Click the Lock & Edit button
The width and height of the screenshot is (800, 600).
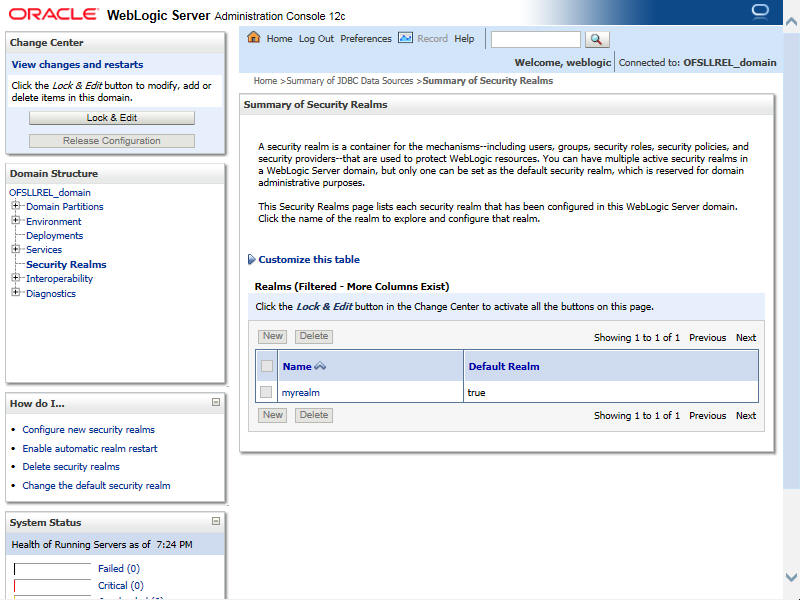(112, 118)
